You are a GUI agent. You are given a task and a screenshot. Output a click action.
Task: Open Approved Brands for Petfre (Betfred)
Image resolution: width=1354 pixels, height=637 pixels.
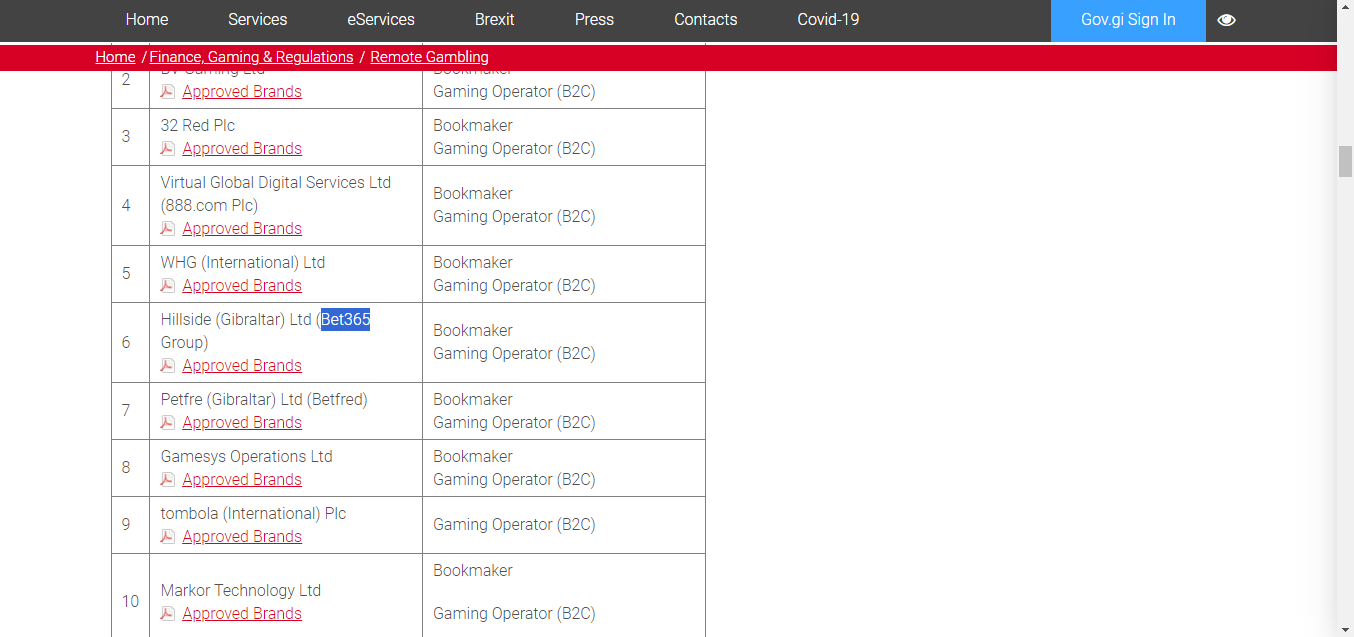242,422
